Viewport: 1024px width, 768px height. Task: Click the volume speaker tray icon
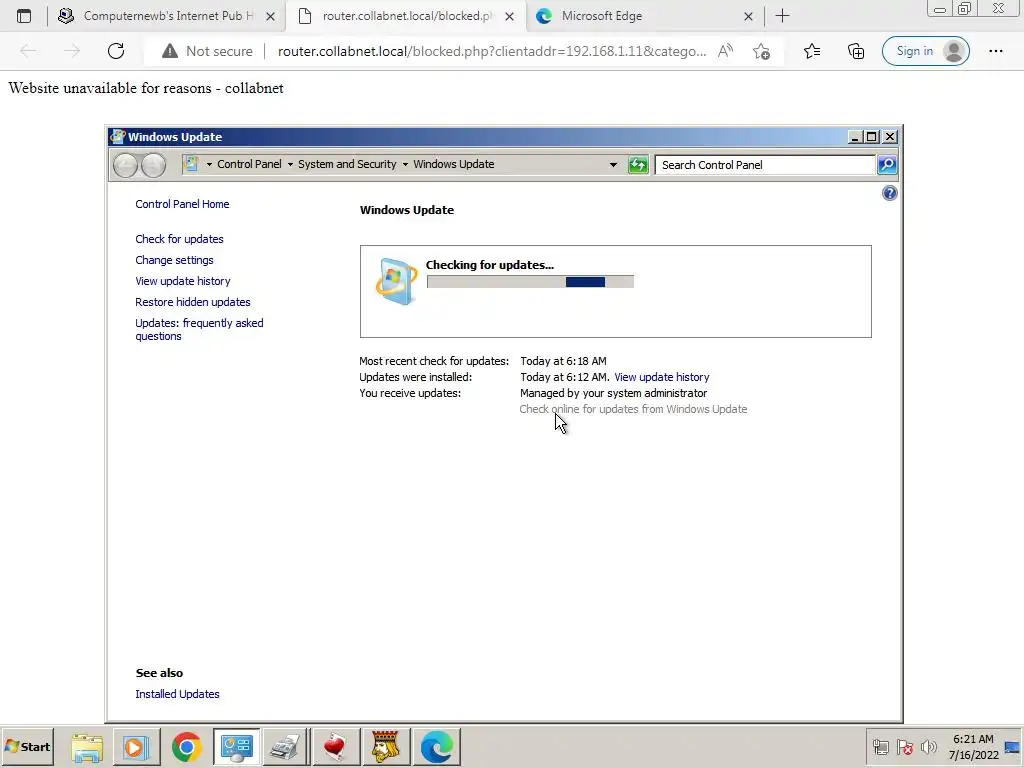928,747
